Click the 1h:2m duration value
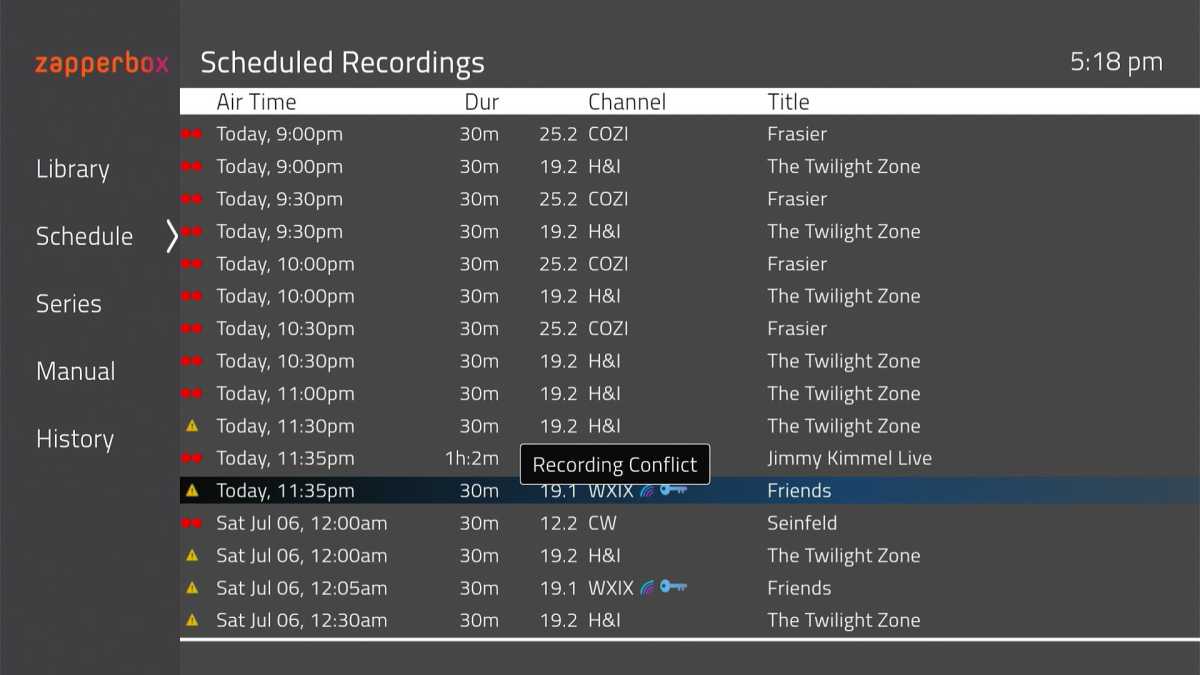Image resolution: width=1200 pixels, height=675 pixels. [472, 458]
